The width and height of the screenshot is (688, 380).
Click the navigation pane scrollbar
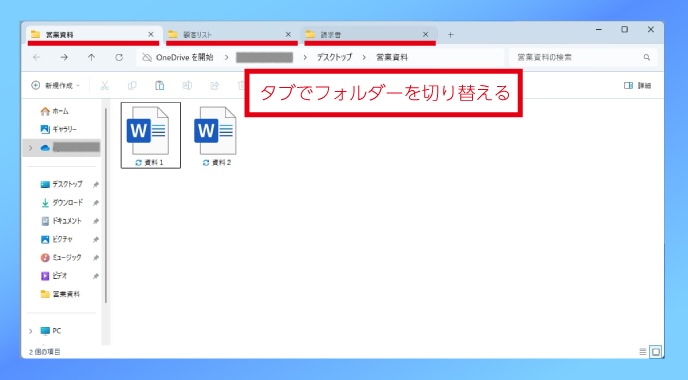click(106, 206)
